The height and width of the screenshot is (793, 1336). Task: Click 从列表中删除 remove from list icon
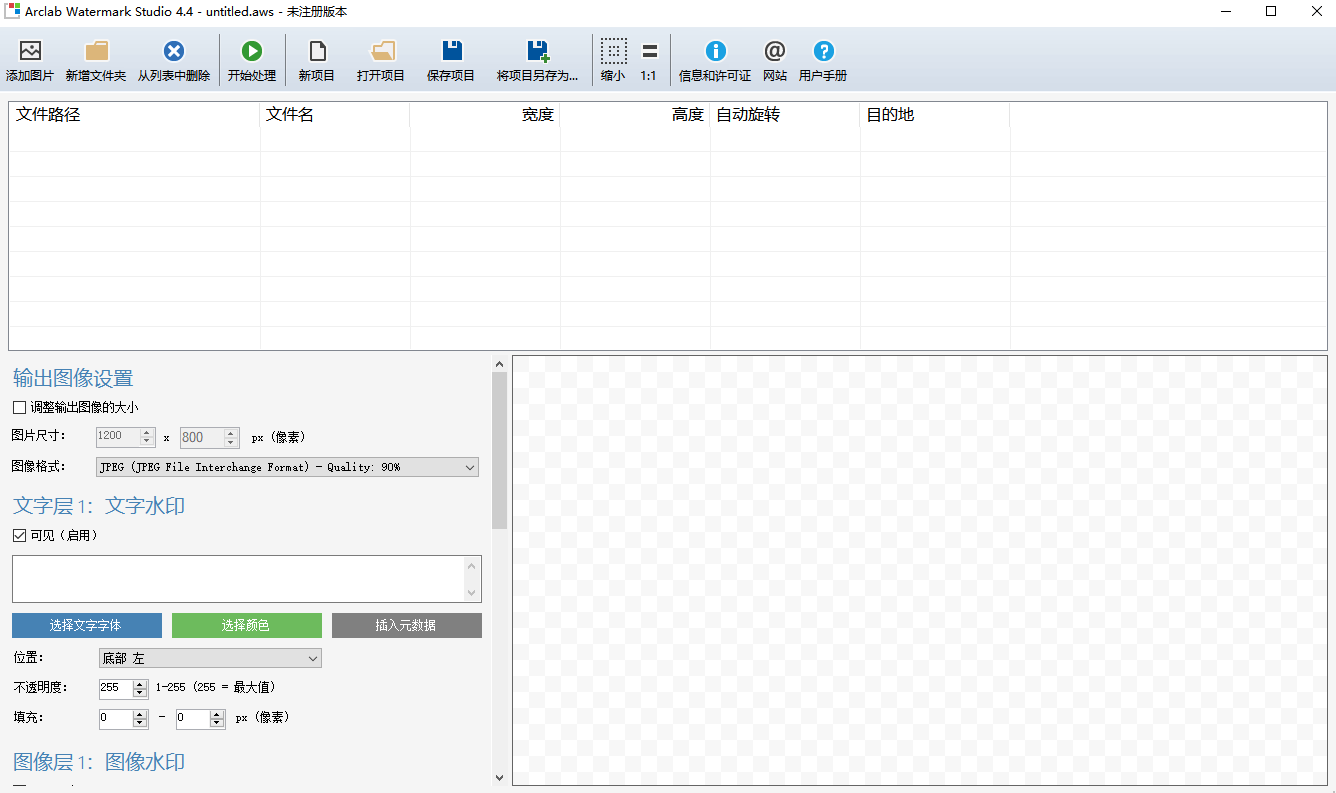(174, 51)
